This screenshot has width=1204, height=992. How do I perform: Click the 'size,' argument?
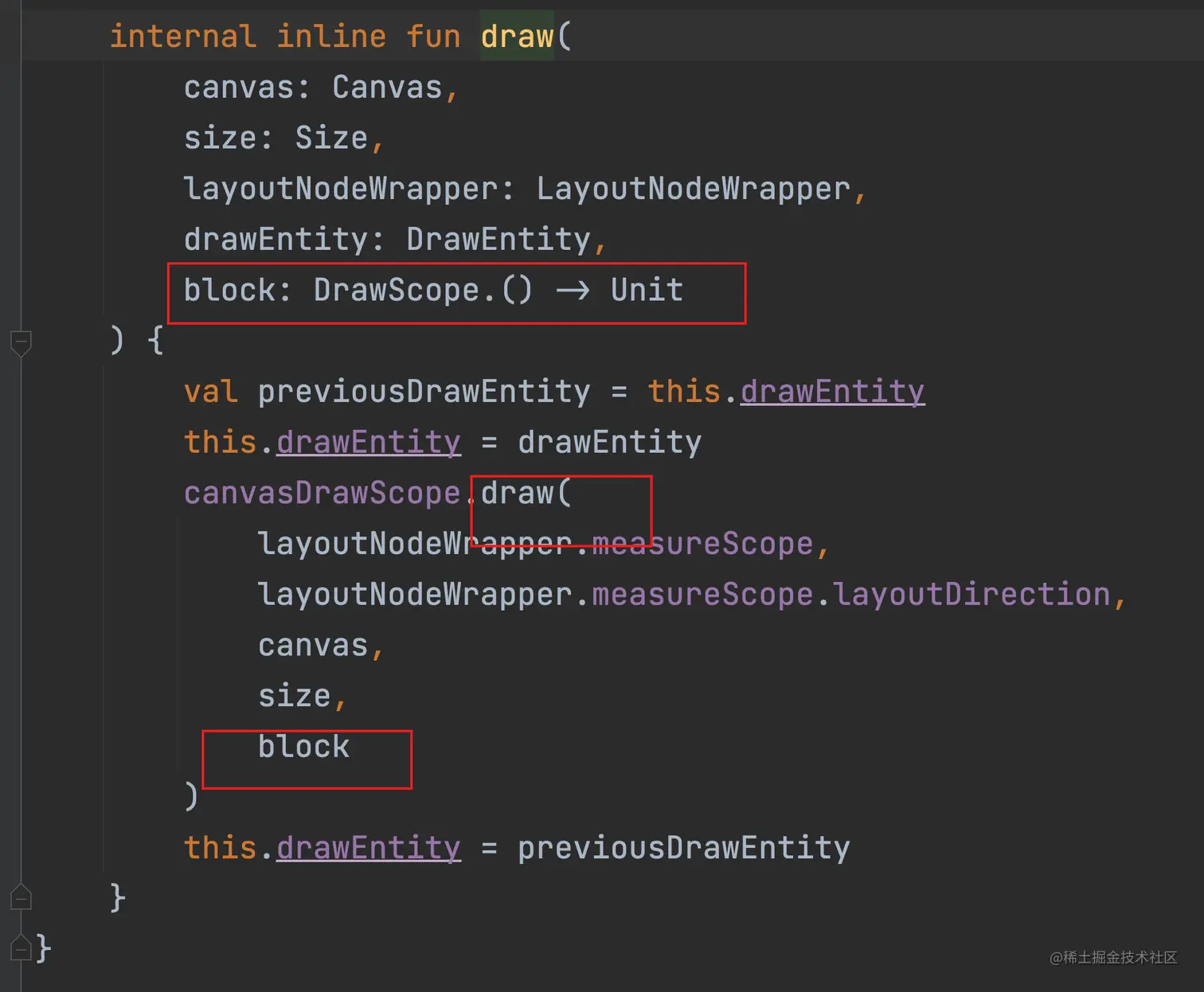(x=303, y=697)
